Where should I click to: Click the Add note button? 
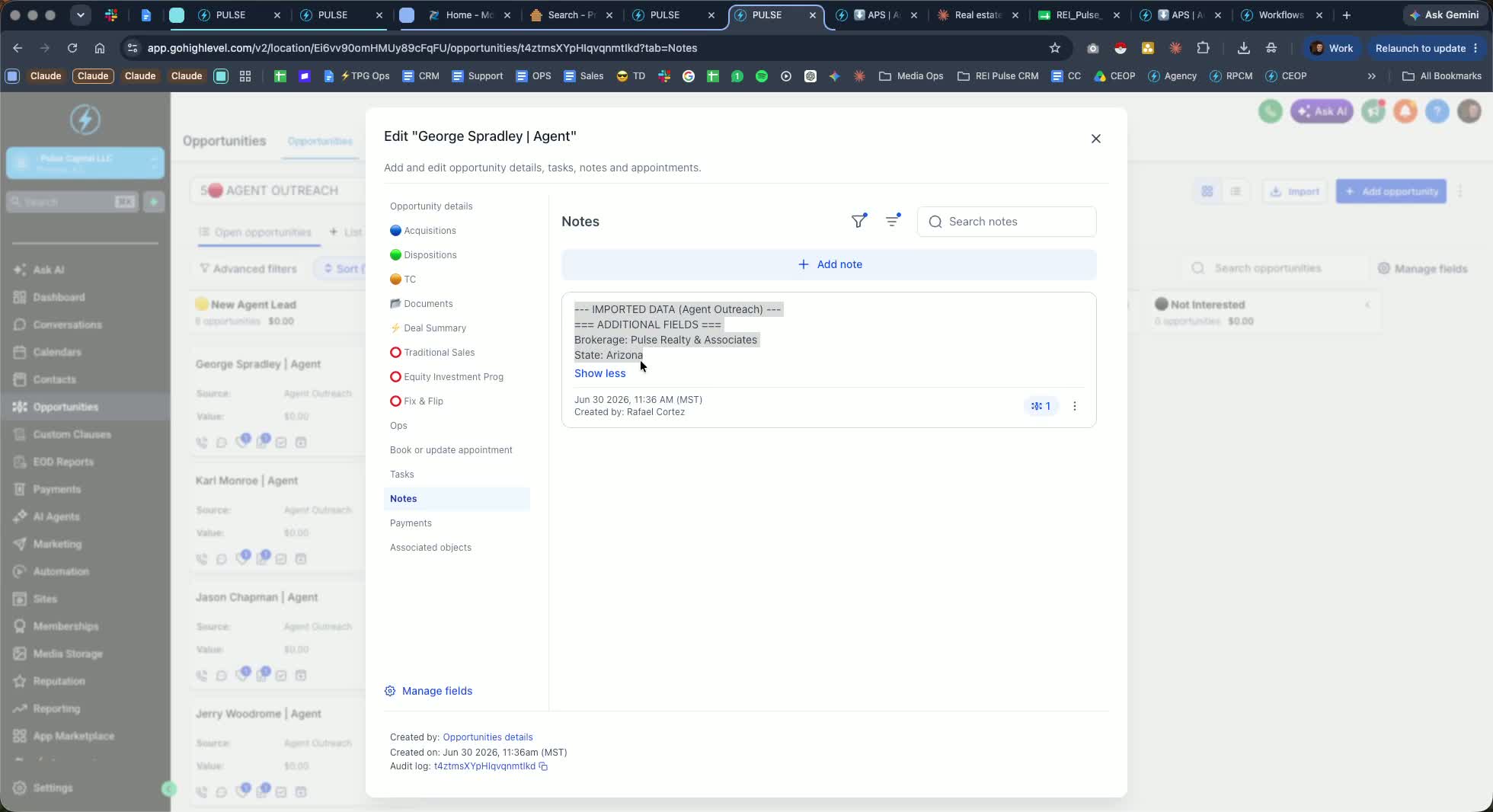click(x=829, y=264)
